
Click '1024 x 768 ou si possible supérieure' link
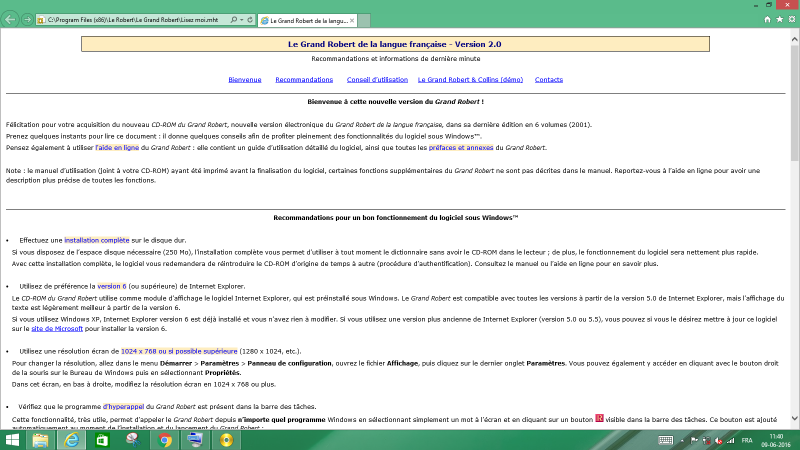(179, 351)
